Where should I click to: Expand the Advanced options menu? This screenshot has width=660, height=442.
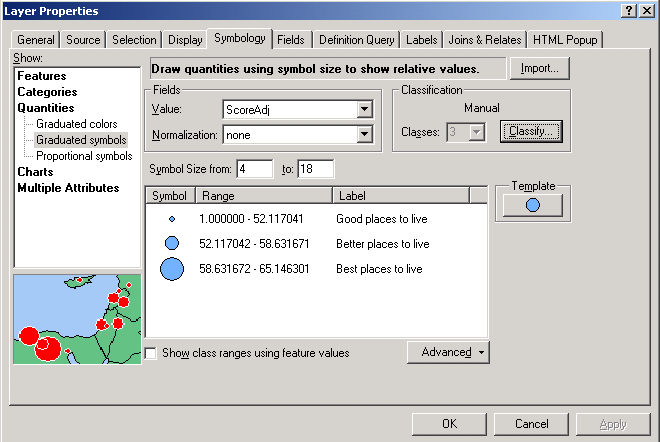(x=448, y=352)
